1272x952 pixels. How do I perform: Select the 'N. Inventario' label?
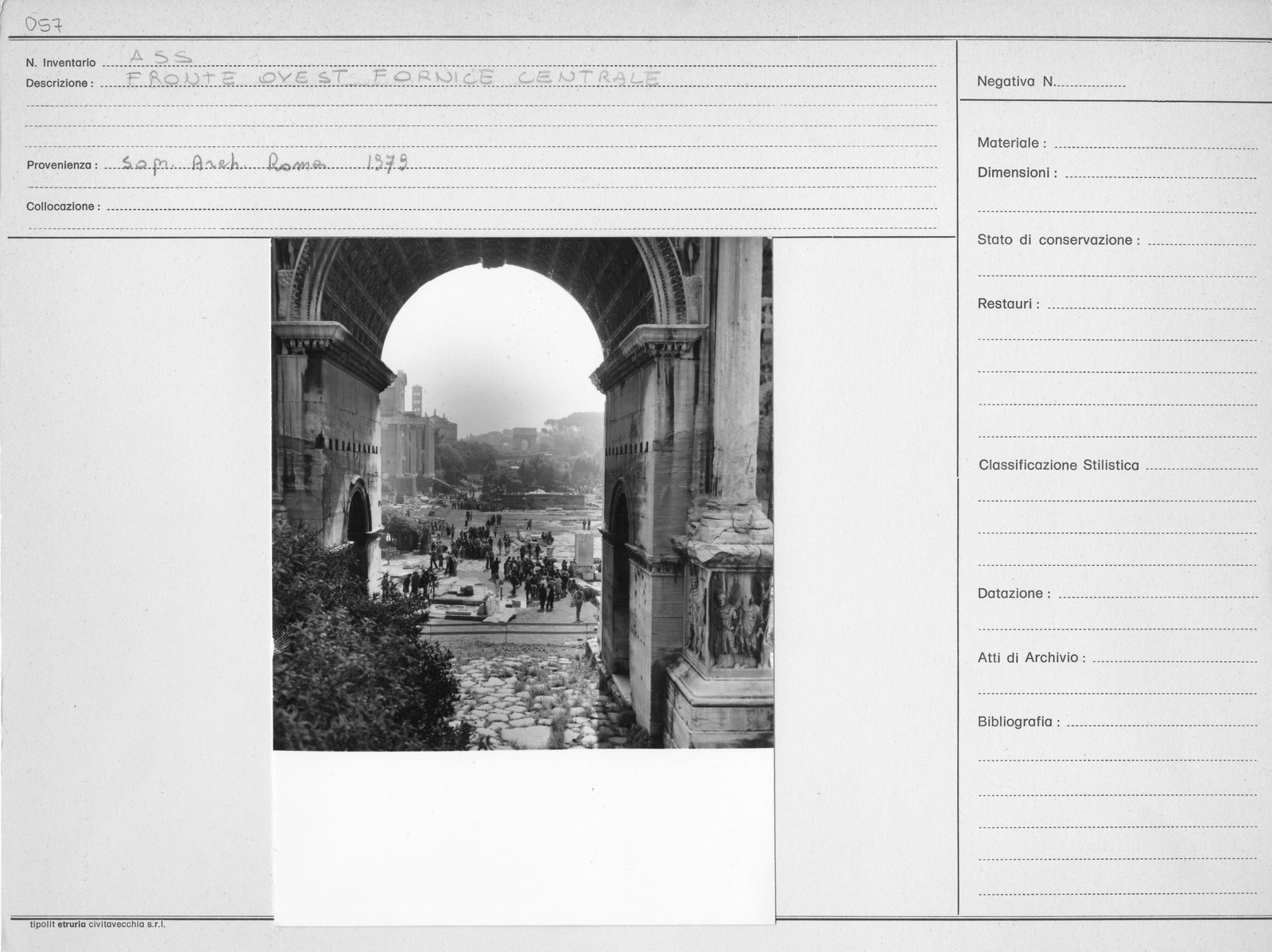click(x=60, y=63)
